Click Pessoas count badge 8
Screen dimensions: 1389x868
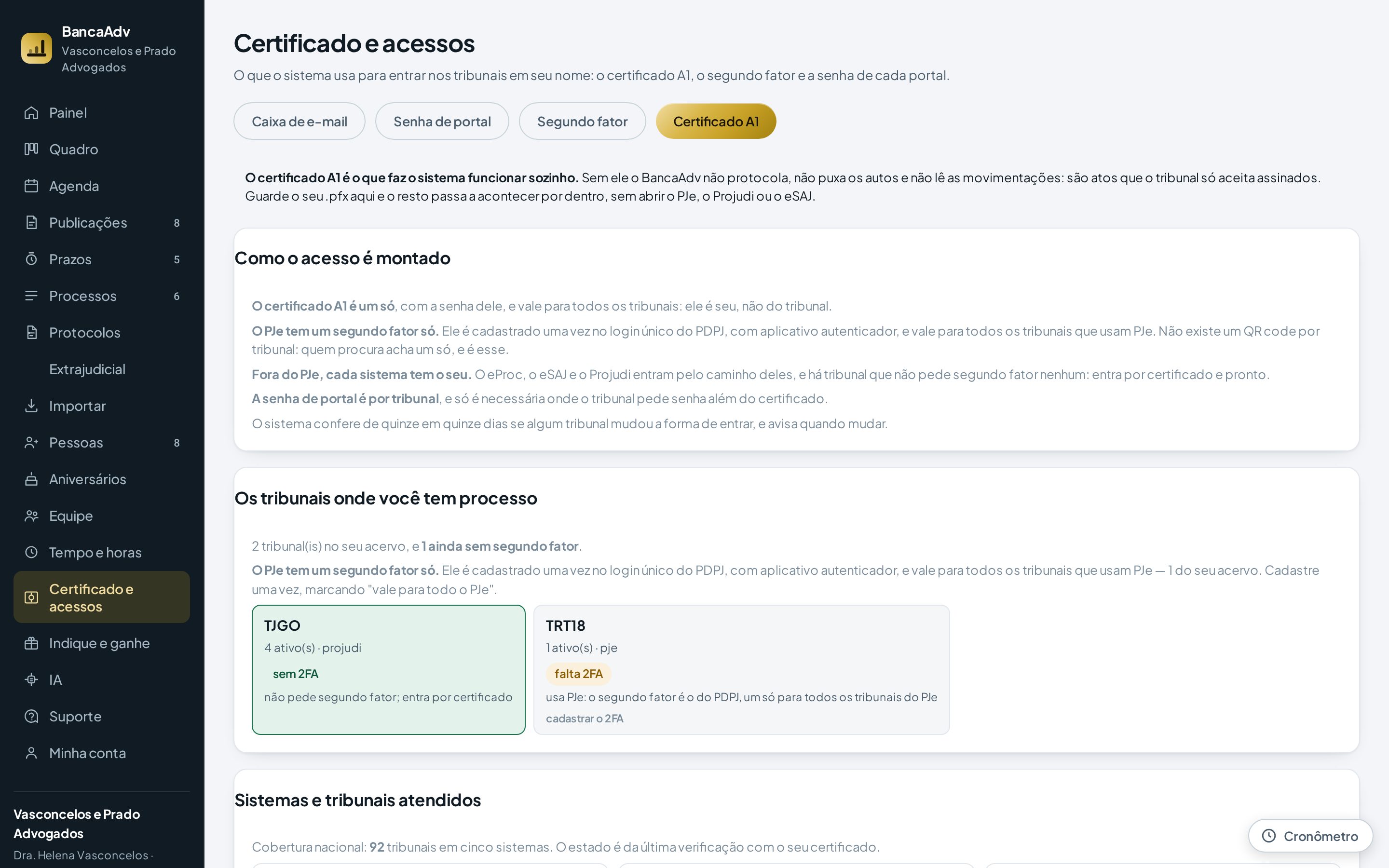[177, 443]
